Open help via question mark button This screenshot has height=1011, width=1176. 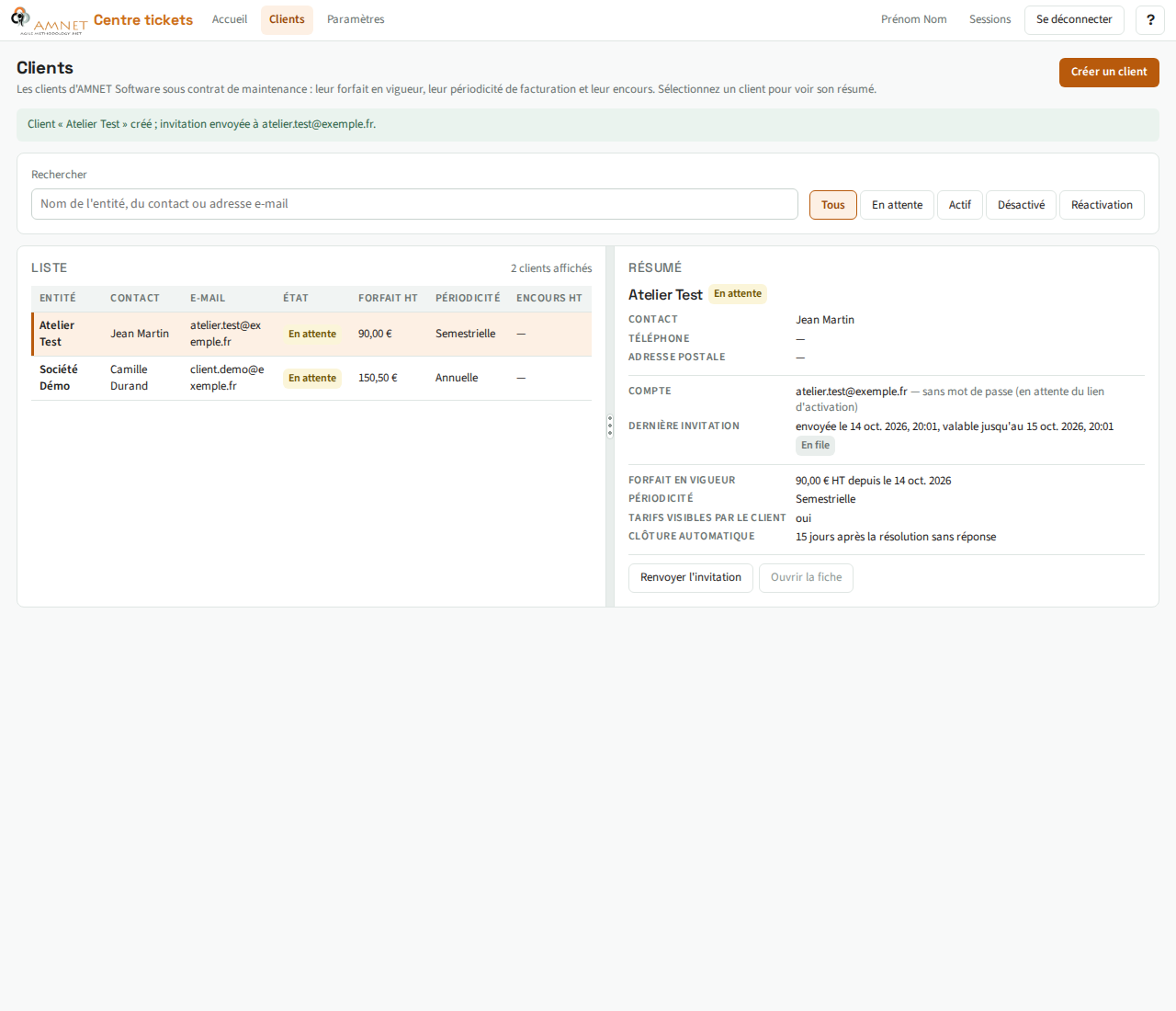click(x=1150, y=20)
